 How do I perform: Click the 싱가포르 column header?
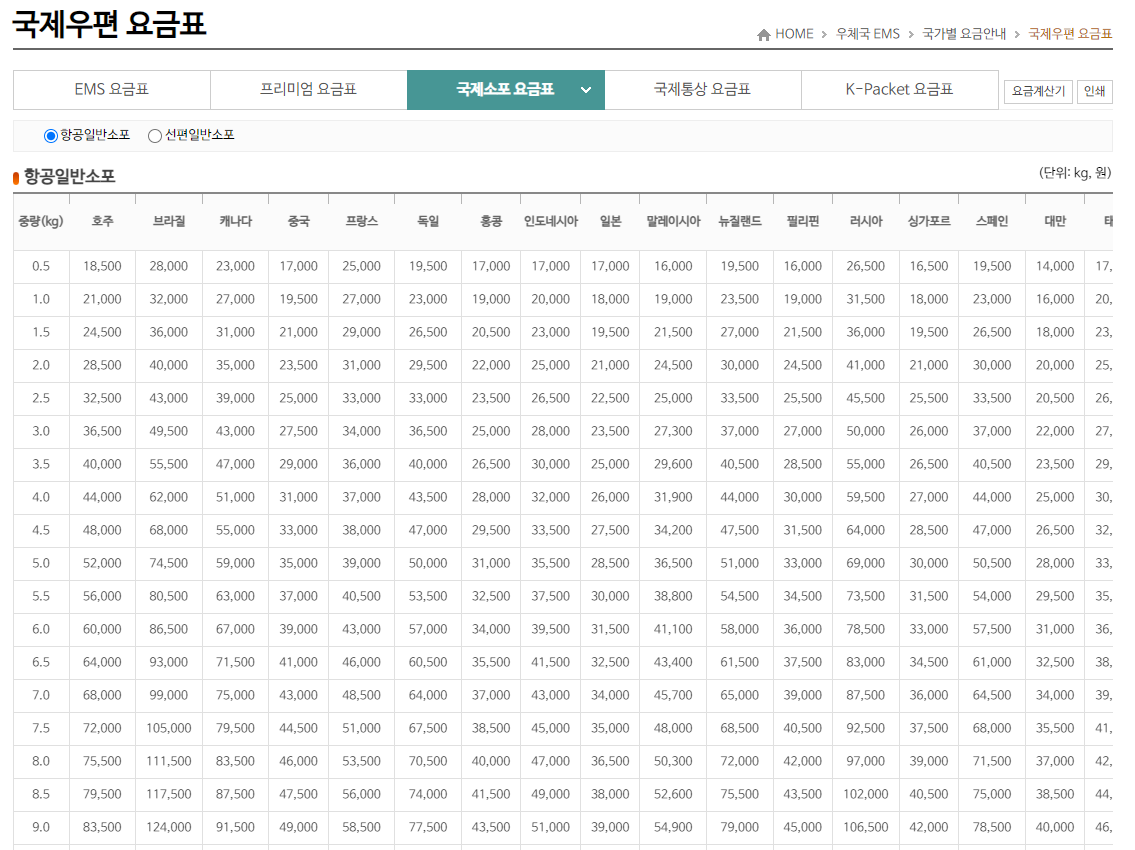(929, 222)
